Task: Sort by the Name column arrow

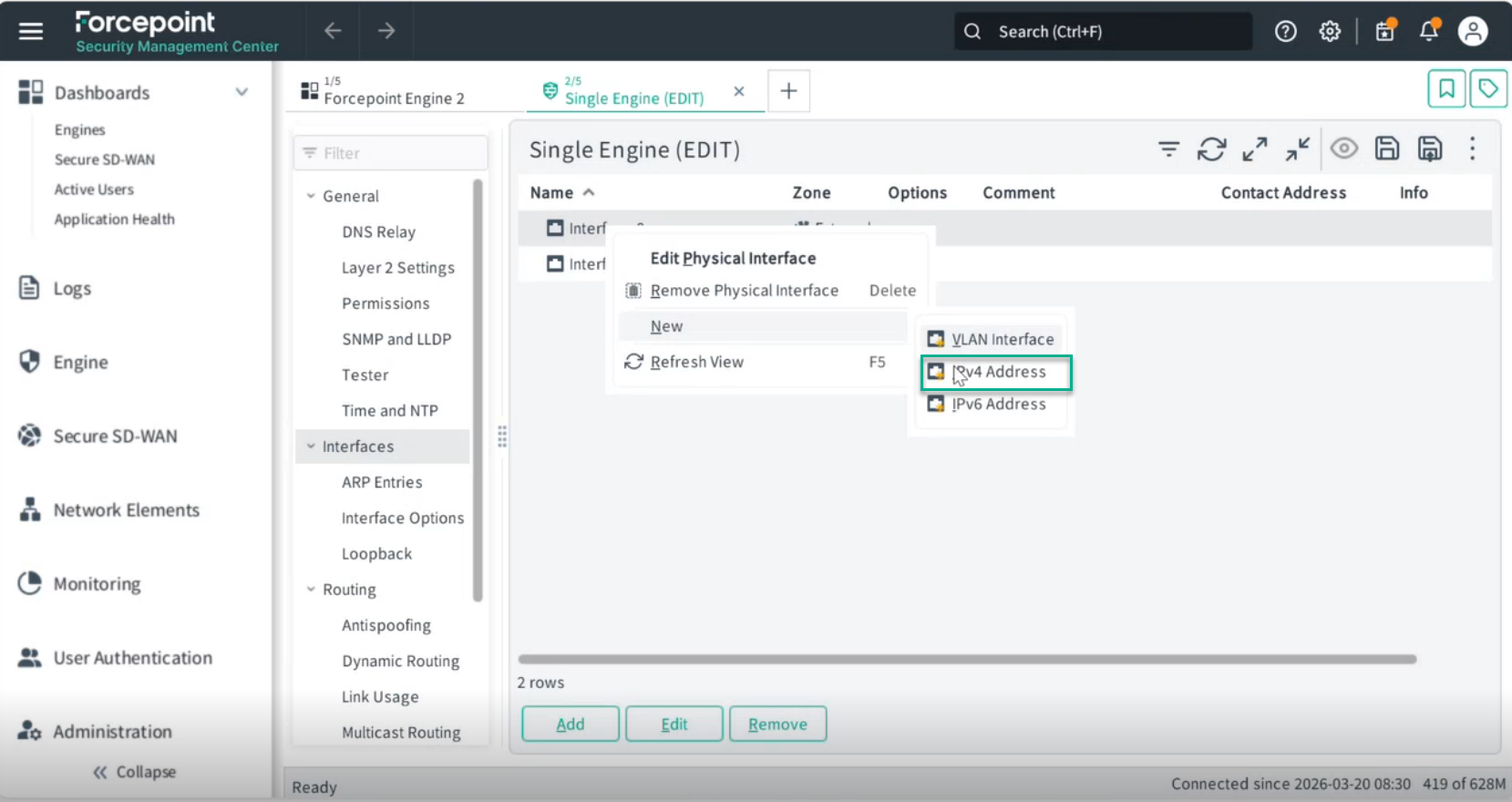Action: click(x=589, y=192)
